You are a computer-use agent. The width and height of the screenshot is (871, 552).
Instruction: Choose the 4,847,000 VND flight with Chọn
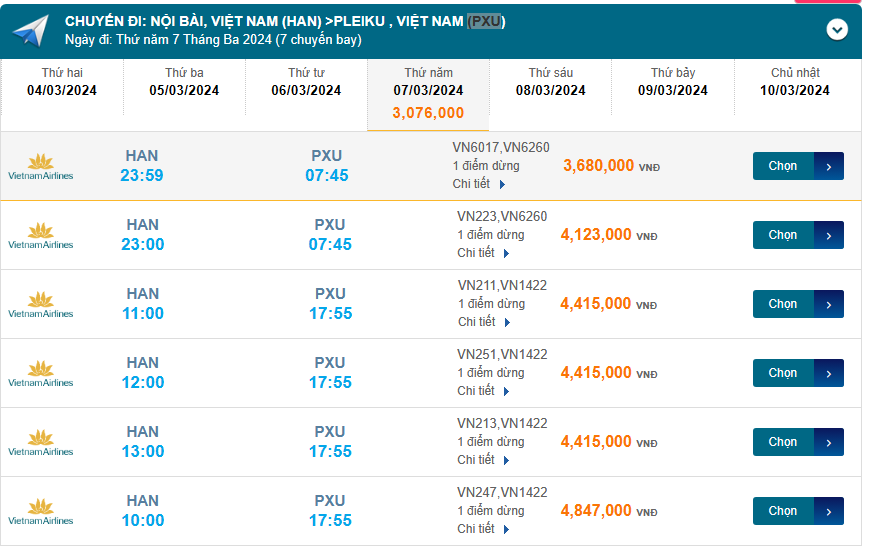pos(797,511)
